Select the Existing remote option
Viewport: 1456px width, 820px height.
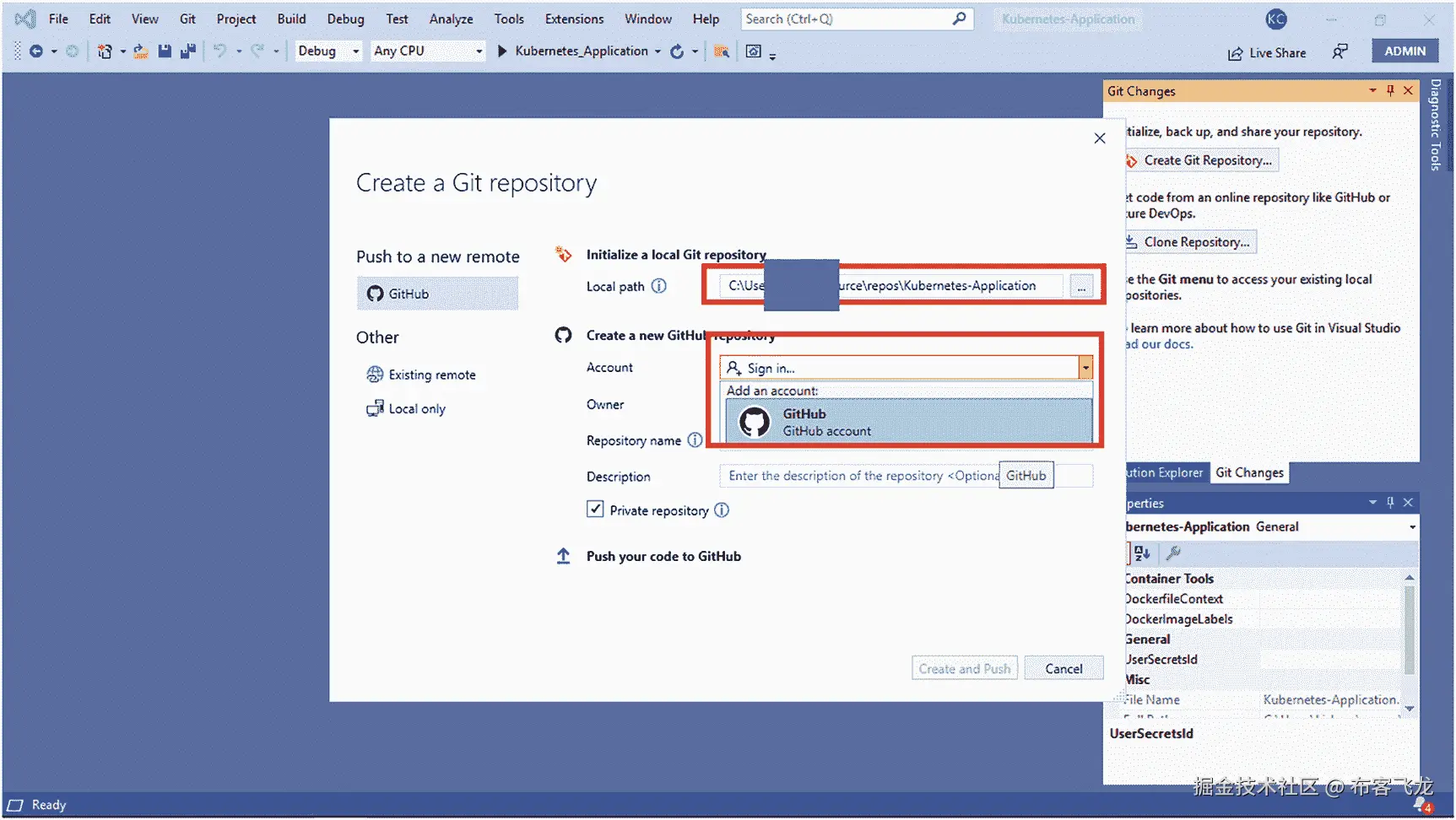point(421,375)
